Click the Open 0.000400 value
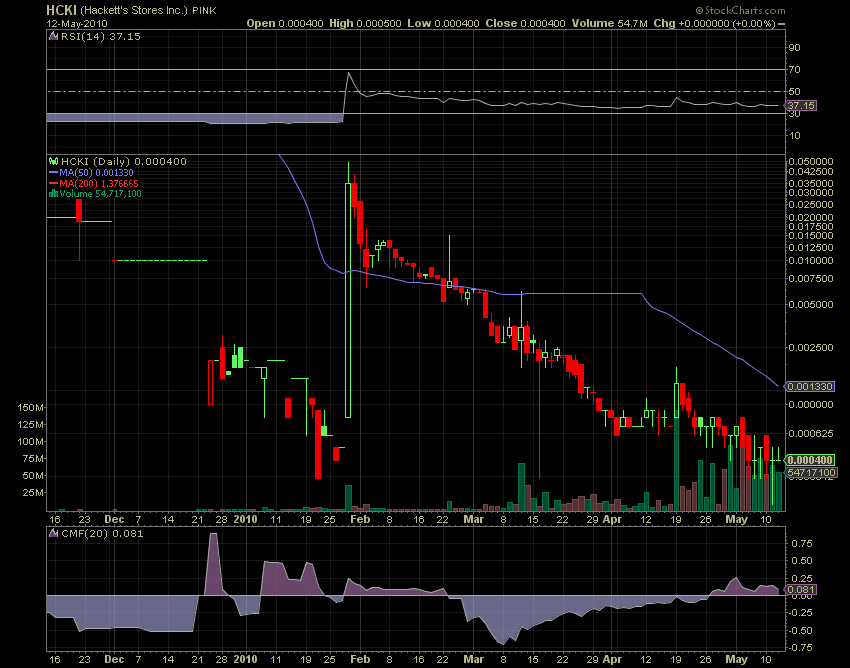Screen dimensions: 850x668 pyautogui.click(x=285, y=23)
